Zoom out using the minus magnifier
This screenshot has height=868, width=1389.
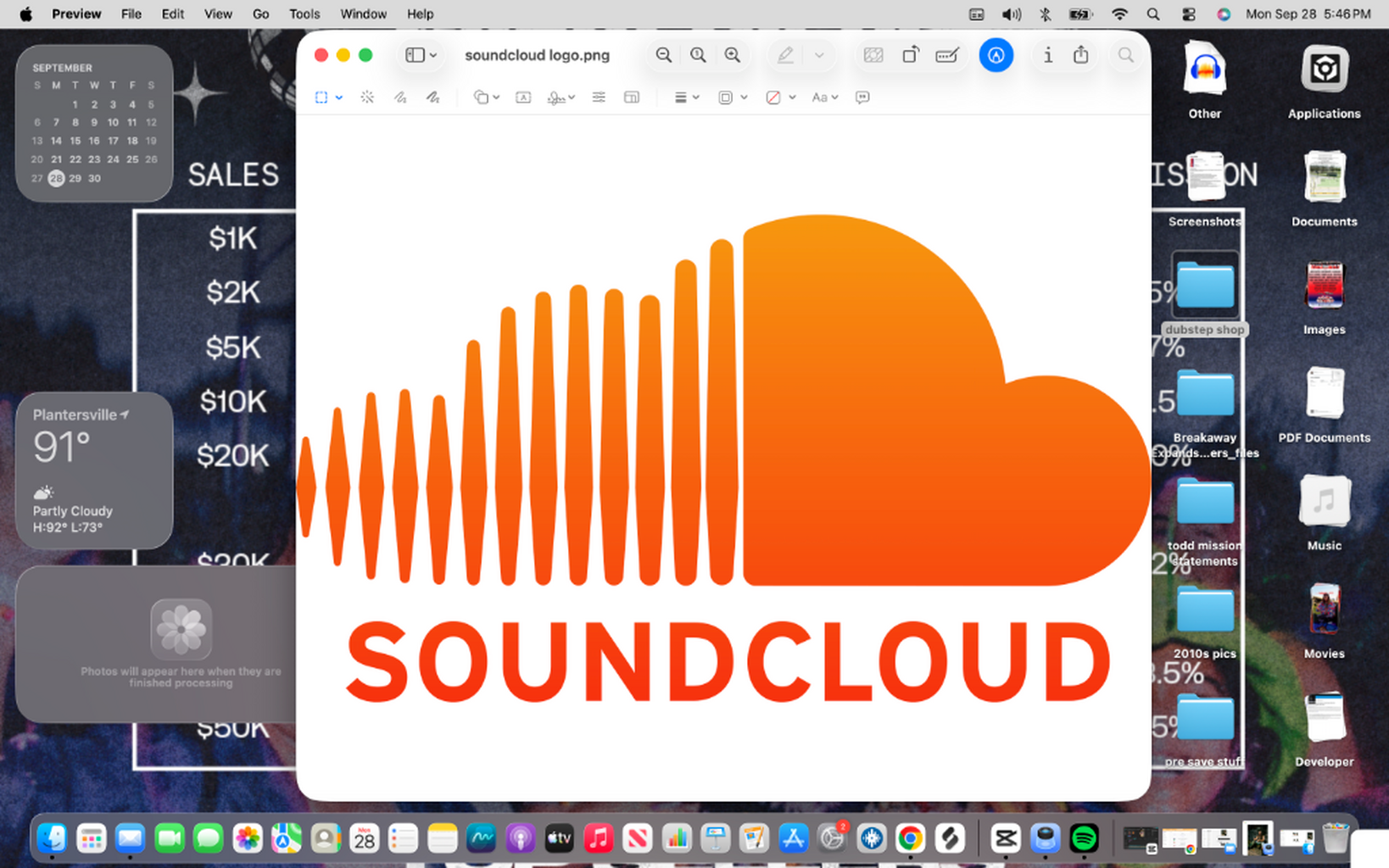(x=664, y=55)
